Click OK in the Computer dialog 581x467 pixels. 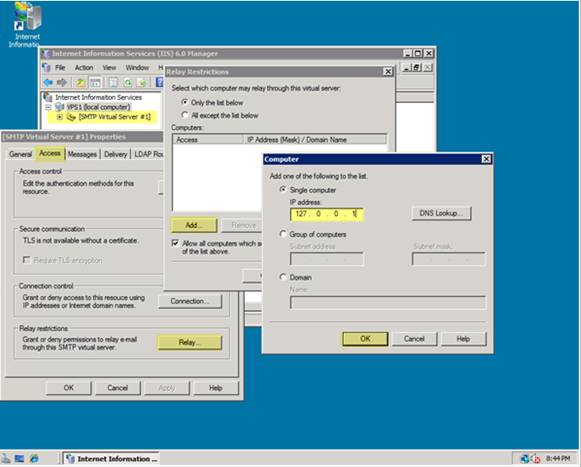[365, 339]
